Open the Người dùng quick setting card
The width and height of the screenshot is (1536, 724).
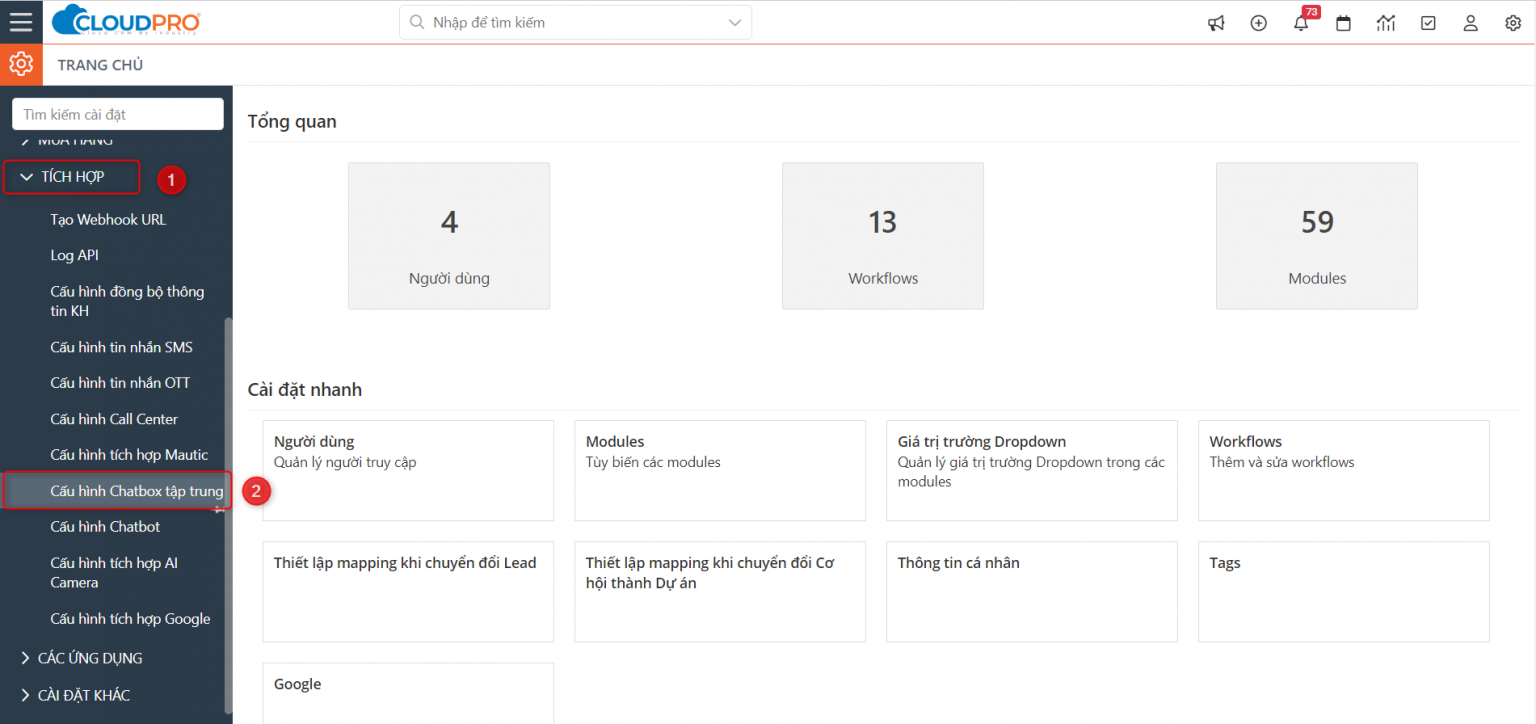[408, 470]
